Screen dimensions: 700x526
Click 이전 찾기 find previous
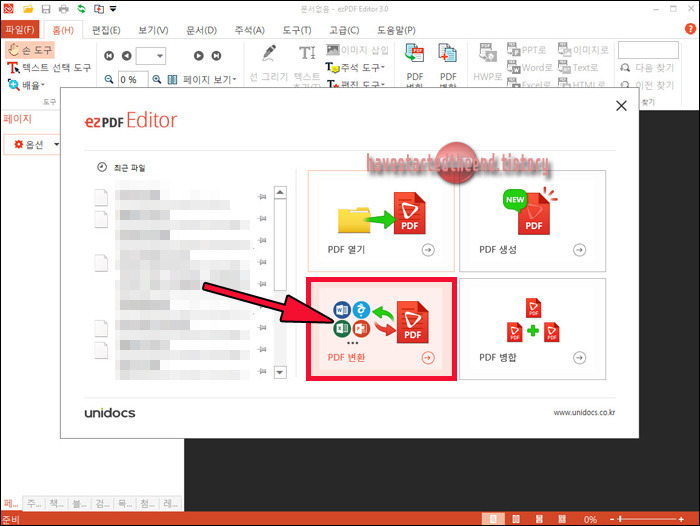[x=647, y=84]
